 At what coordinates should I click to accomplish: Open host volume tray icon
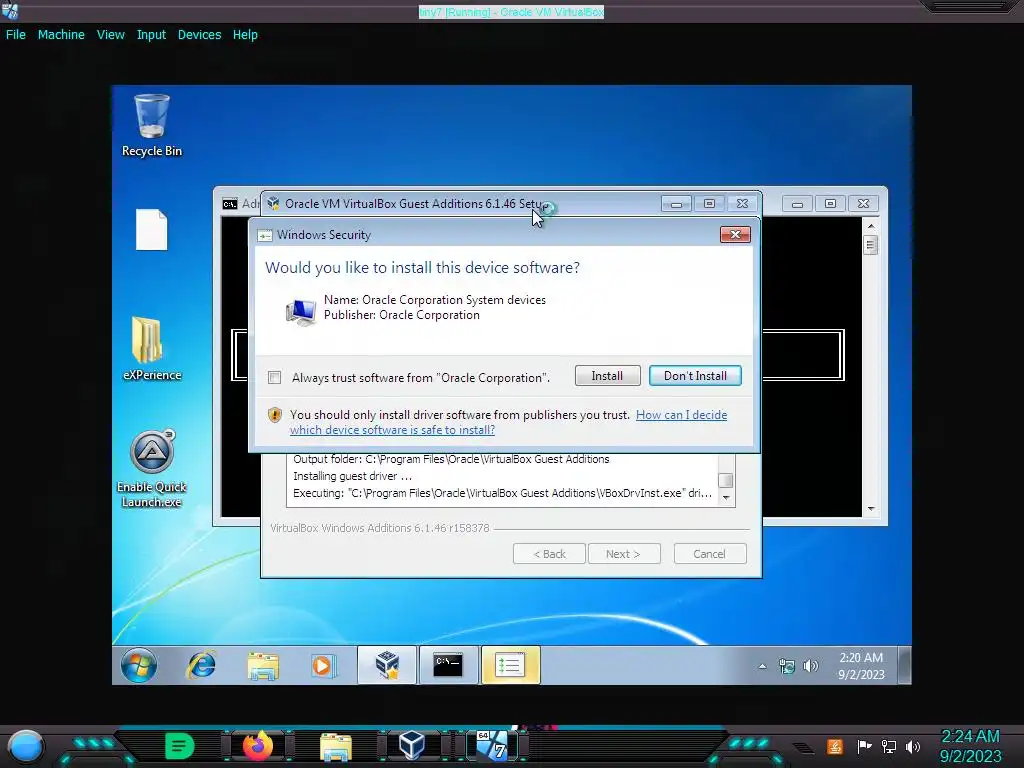tap(913, 746)
